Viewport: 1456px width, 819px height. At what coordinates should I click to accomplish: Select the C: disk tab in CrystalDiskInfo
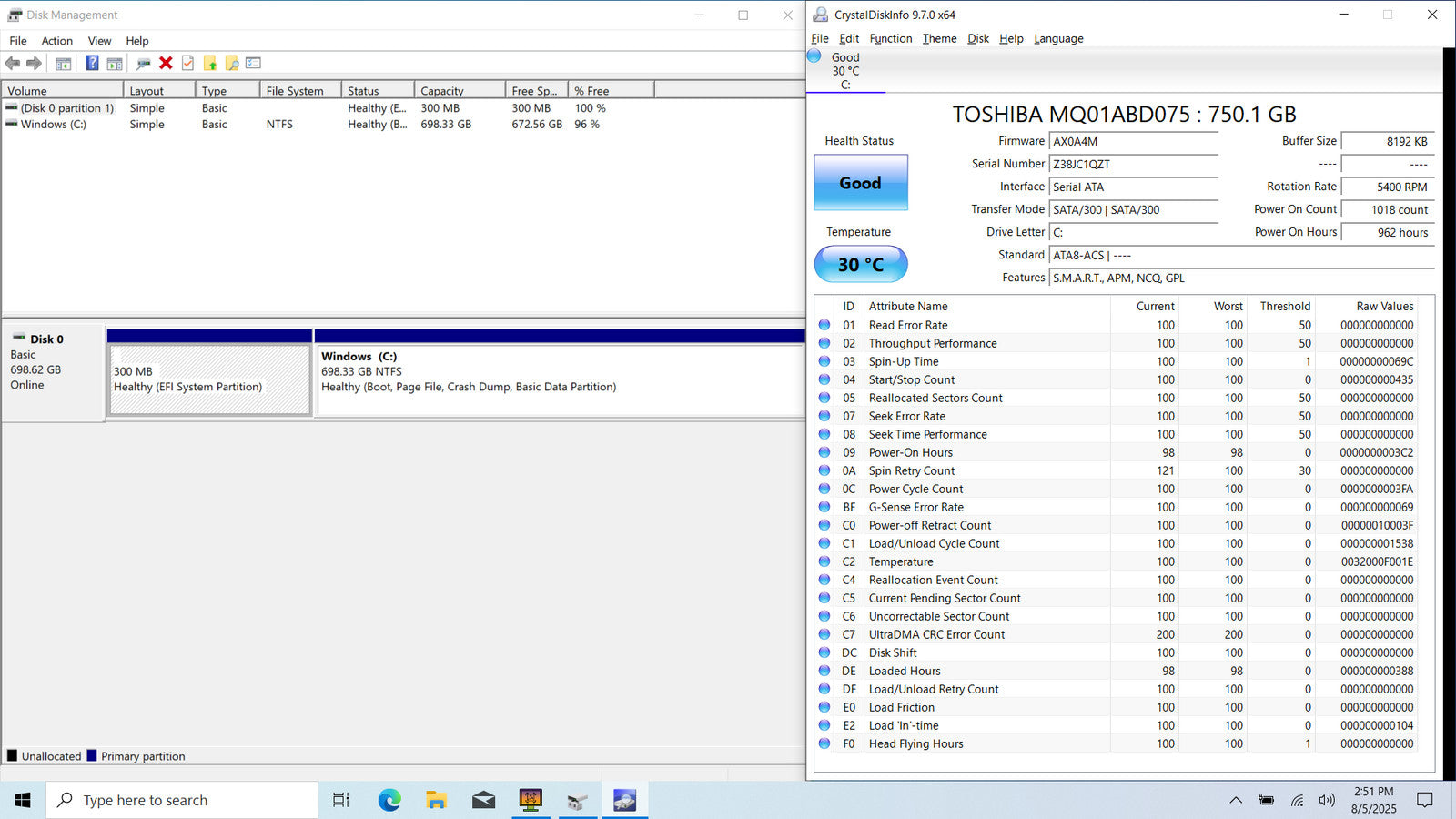[845, 71]
